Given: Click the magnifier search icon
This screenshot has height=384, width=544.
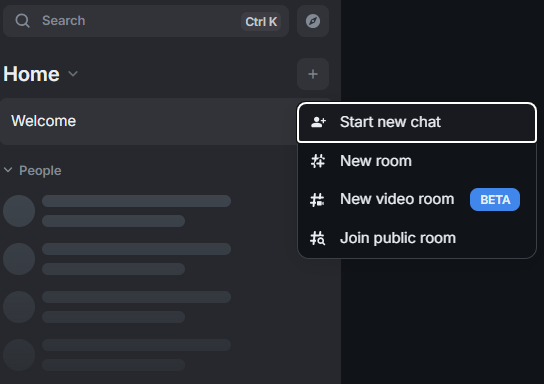Looking at the screenshot, I should tap(22, 21).
